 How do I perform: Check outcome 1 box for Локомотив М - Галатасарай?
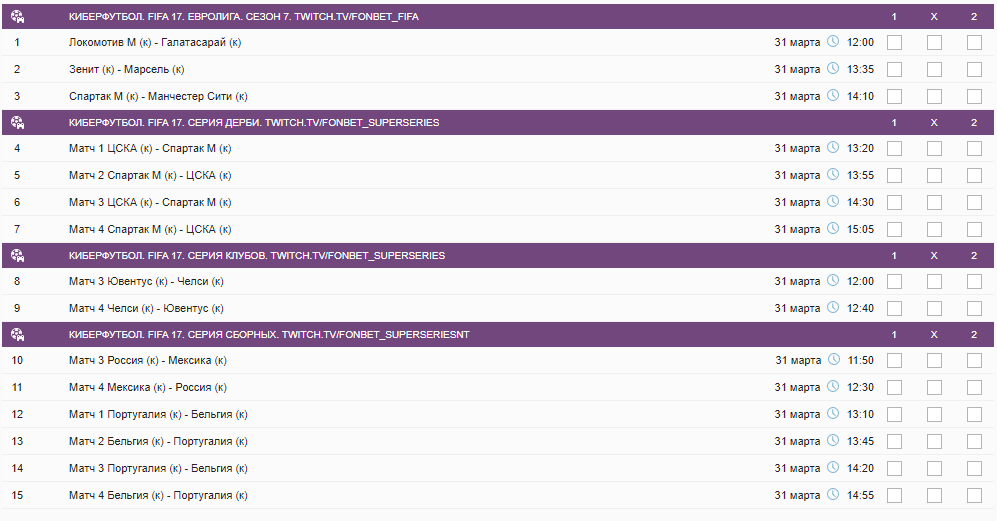pos(894,43)
